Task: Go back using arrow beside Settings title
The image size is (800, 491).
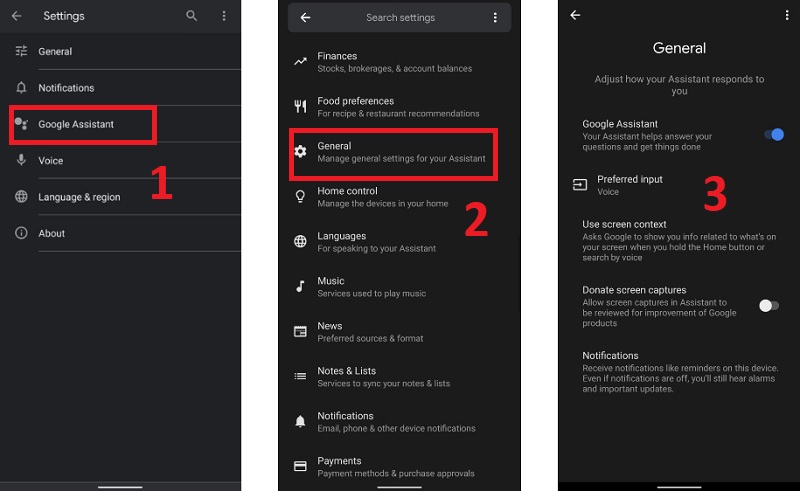Action: click(x=16, y=16)
